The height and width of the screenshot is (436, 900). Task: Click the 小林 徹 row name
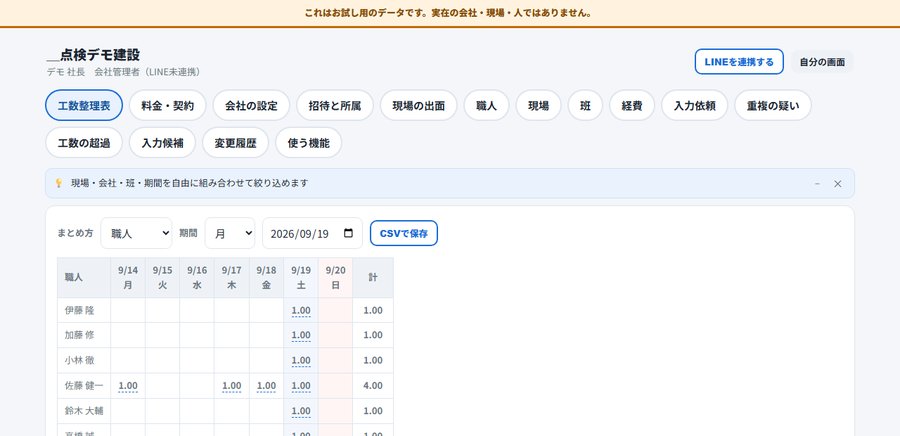point(80,360)
